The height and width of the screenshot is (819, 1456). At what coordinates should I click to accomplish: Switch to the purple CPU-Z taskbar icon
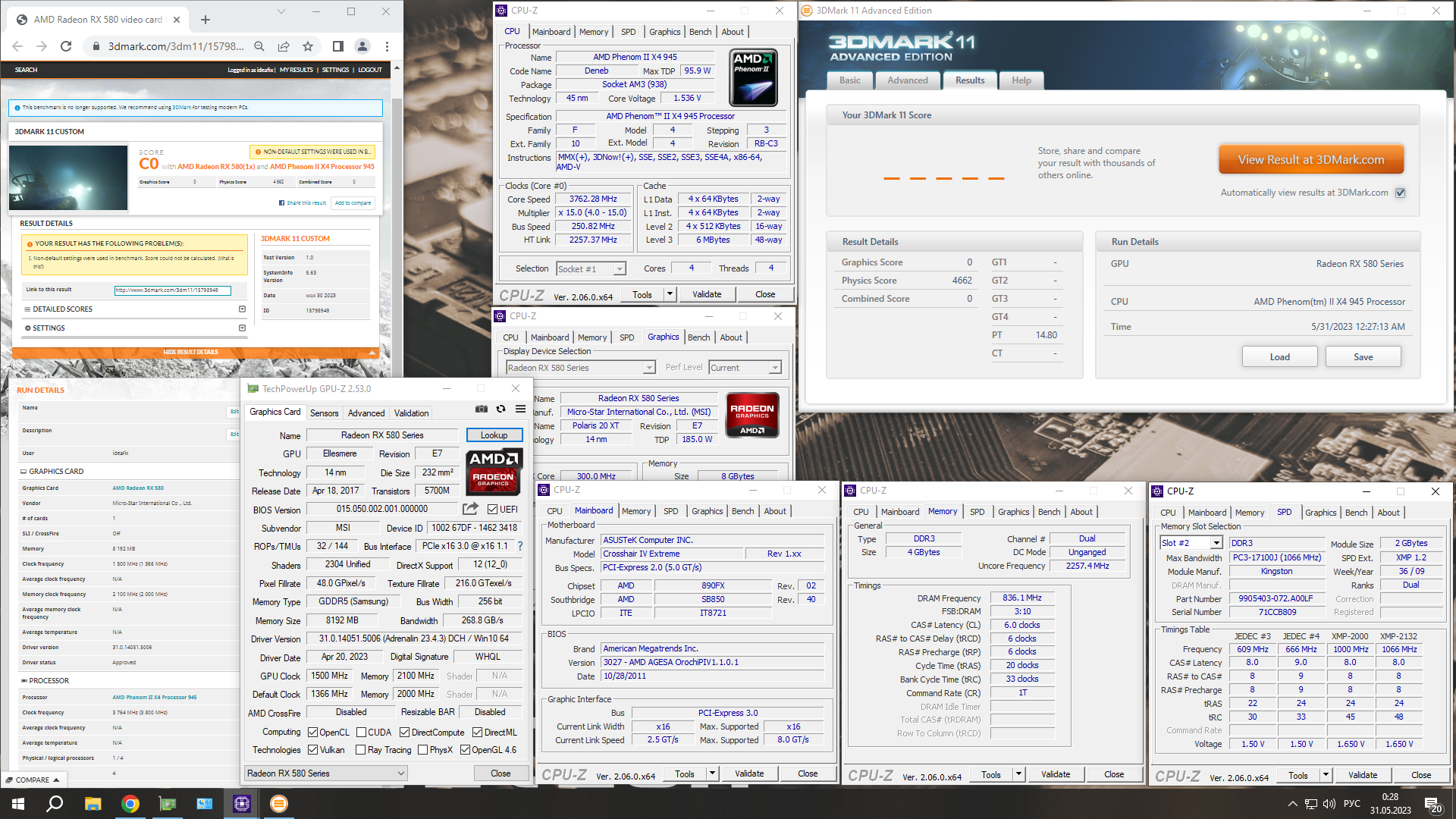242,804
